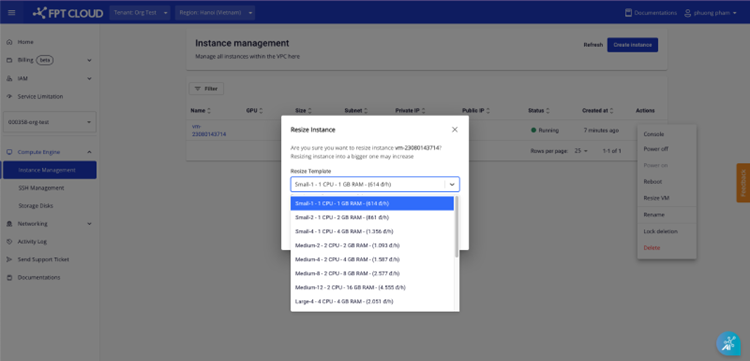Screen dimensions: 750x361
Task: Click the Send Support Ticket icon
Action: pos(9,260)
